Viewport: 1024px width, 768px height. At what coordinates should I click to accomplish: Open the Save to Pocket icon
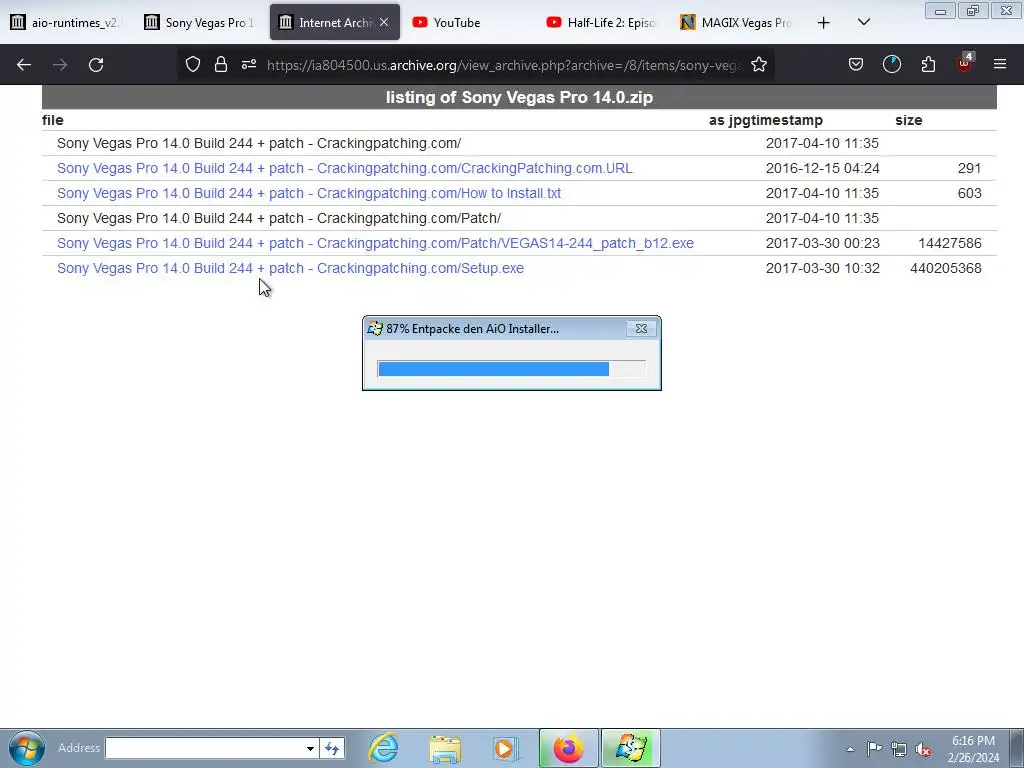(856, 64)
